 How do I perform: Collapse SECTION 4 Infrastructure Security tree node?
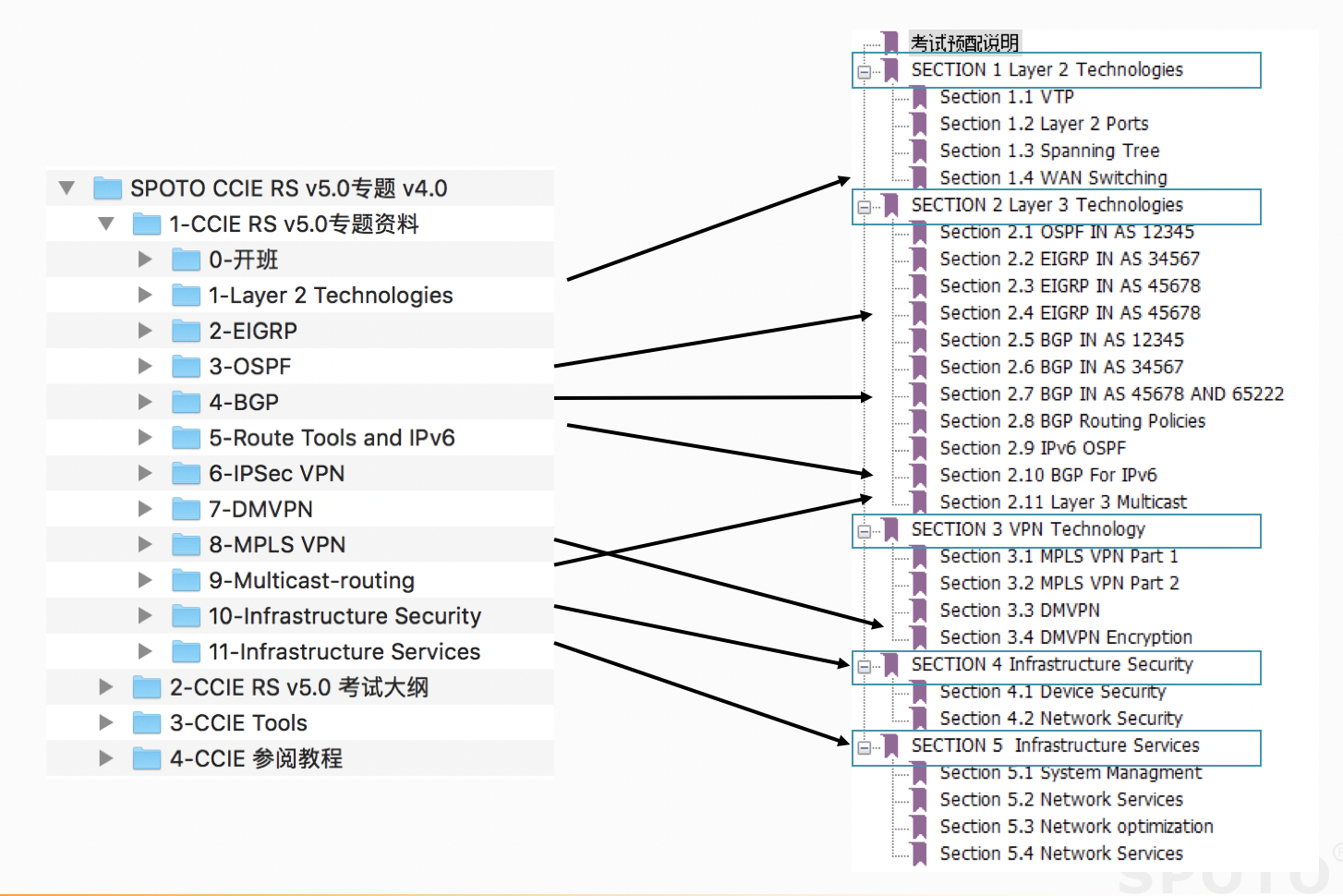[864, 666]
